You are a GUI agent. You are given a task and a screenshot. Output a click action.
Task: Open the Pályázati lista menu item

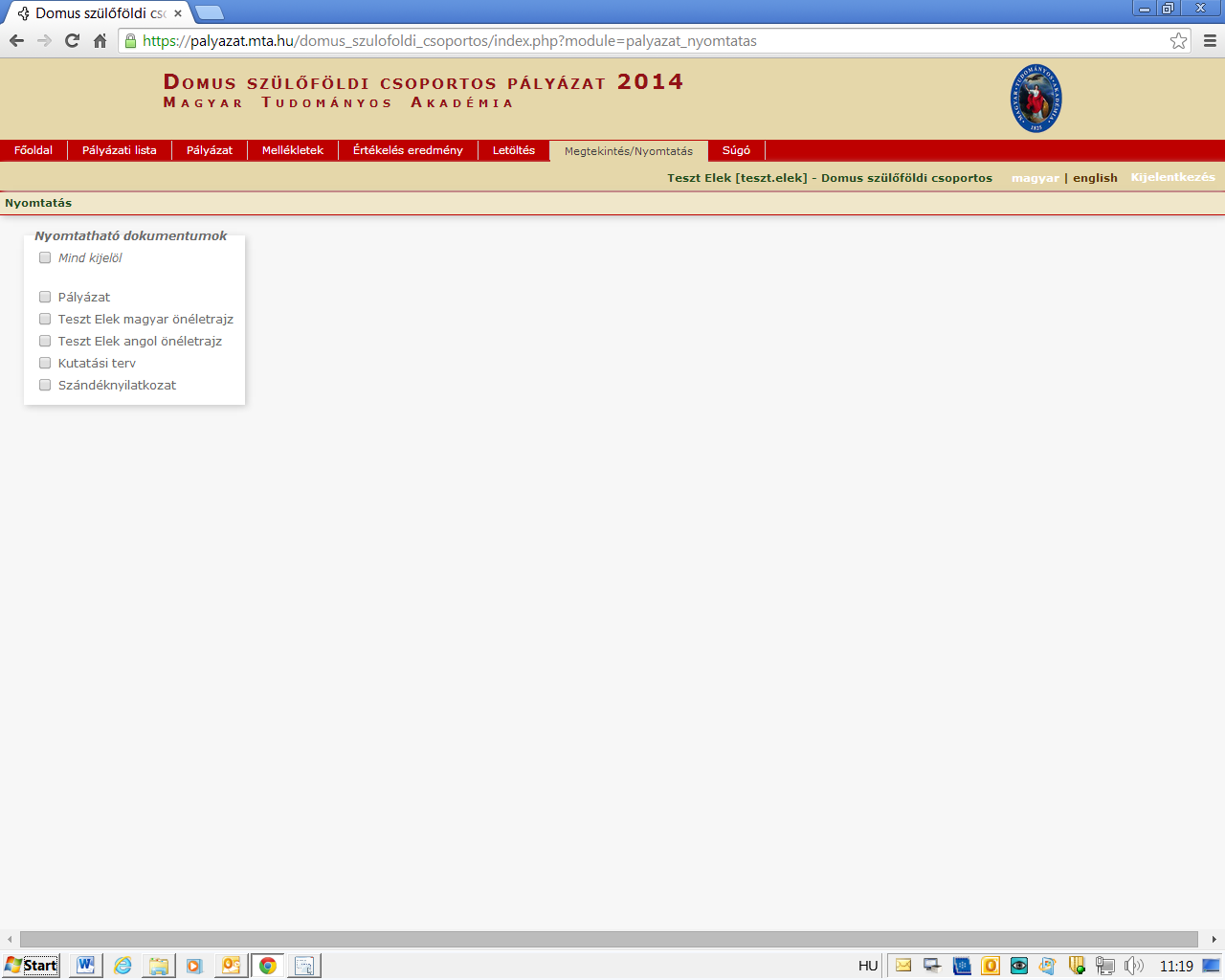click(x=120, y=150)
